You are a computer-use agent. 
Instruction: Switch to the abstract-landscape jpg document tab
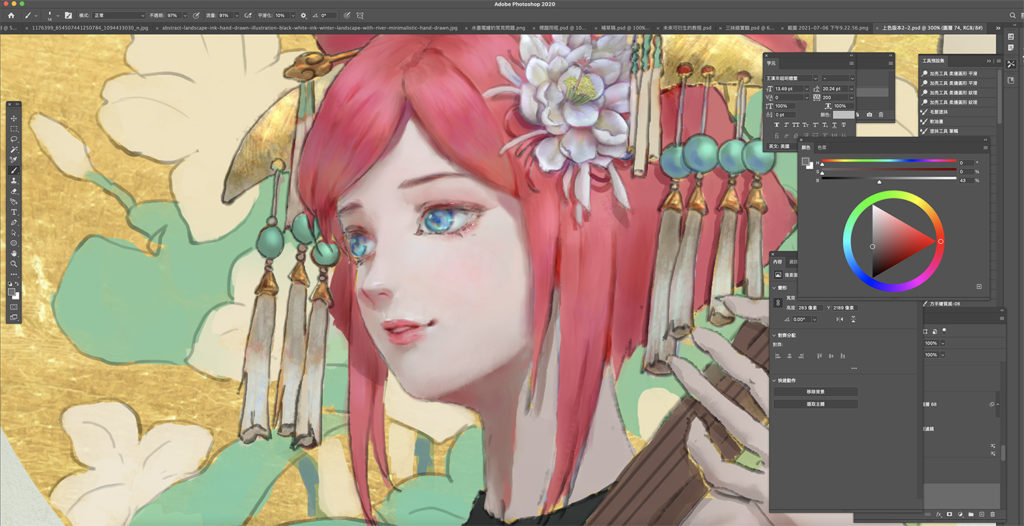[310, 28]
